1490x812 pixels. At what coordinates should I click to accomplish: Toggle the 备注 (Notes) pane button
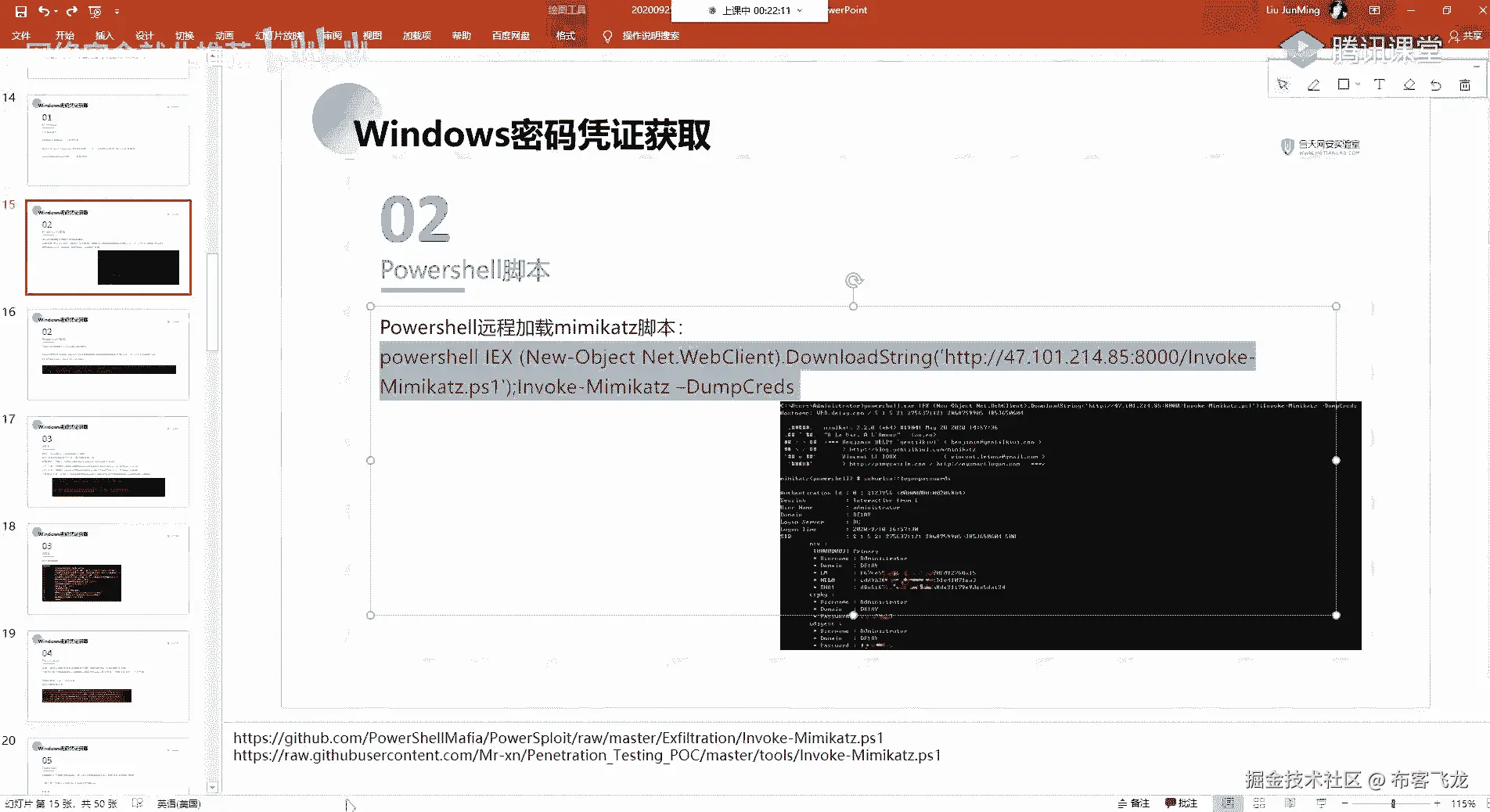(1133, 803)
